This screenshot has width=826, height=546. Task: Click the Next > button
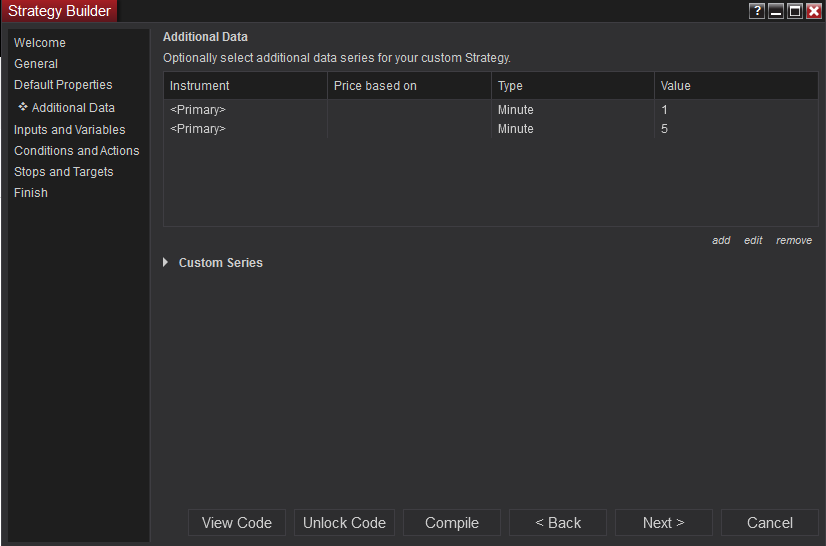pyautogui.click(x=664, y=523)
